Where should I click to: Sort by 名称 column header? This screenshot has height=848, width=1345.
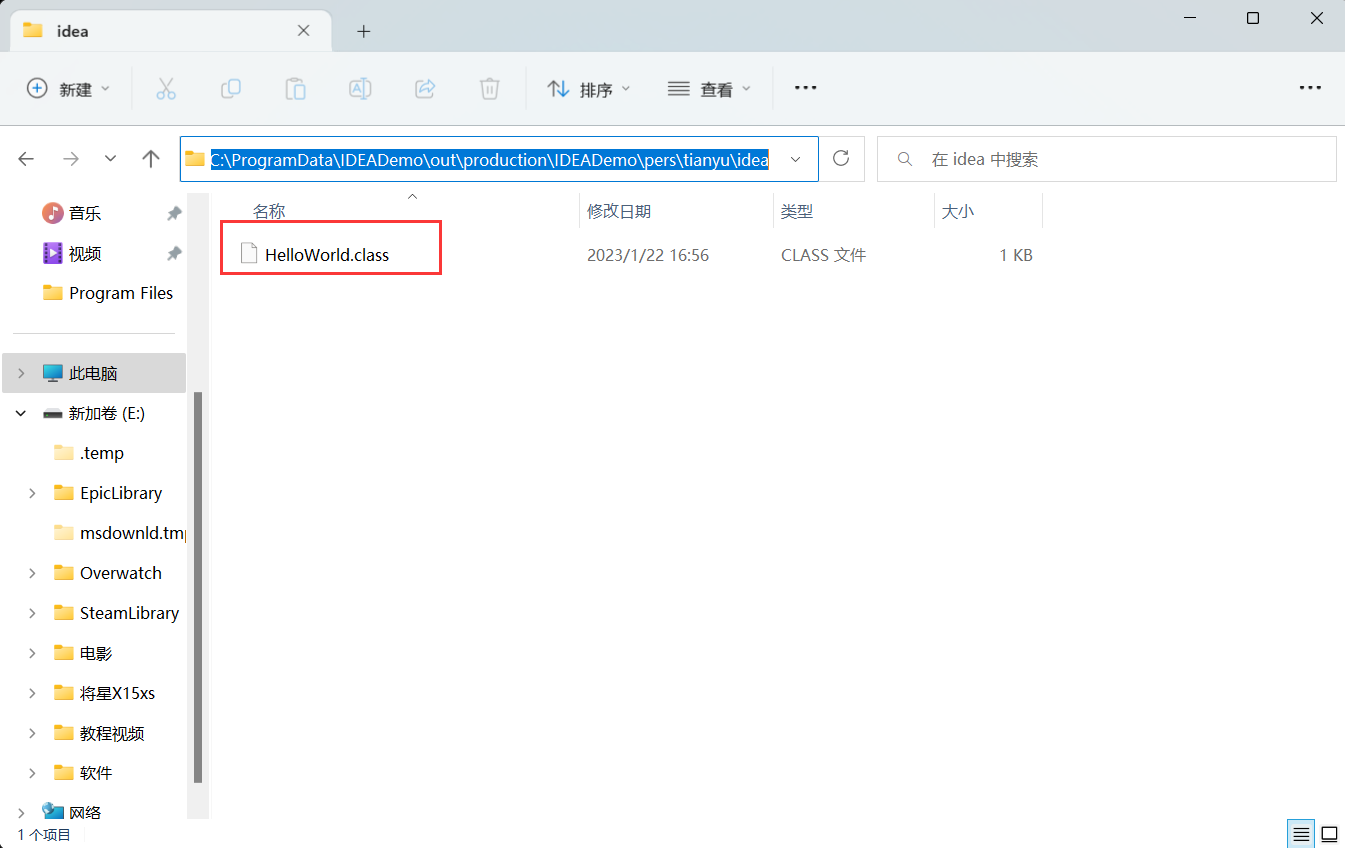coord(269,211)
